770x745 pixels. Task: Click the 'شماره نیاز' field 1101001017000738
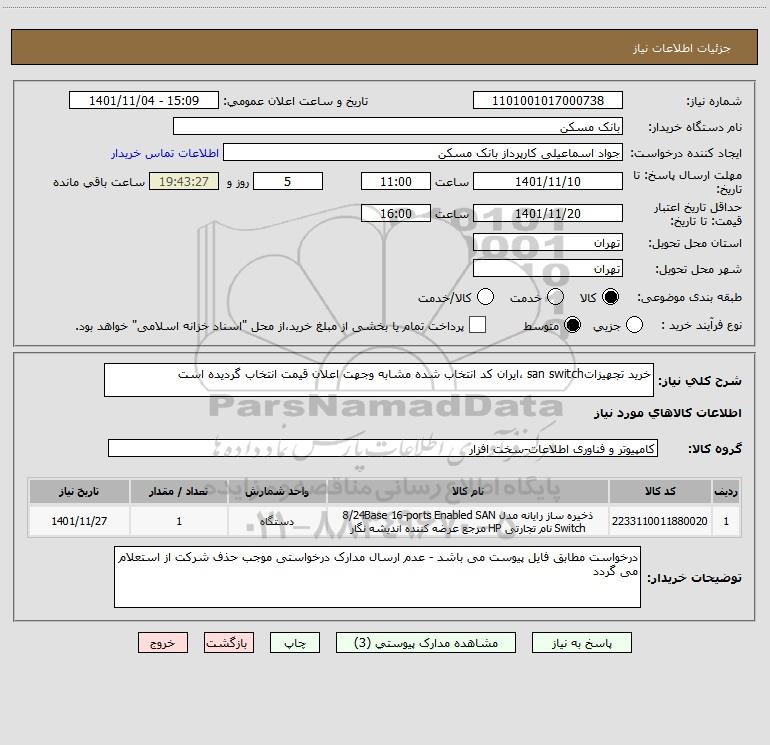547,101
